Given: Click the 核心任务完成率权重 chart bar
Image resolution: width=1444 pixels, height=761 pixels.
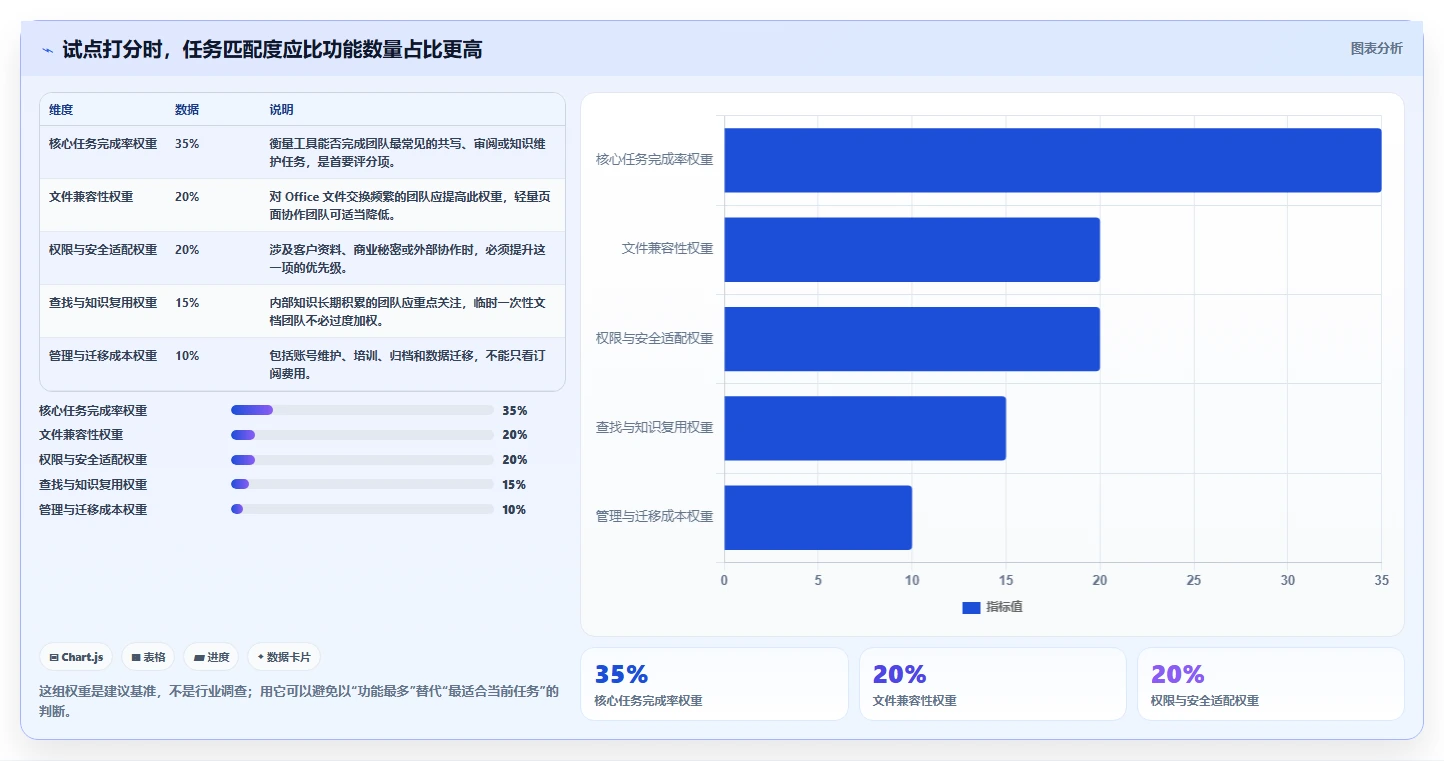Looking at the screenshot, I should point(1052,160).
